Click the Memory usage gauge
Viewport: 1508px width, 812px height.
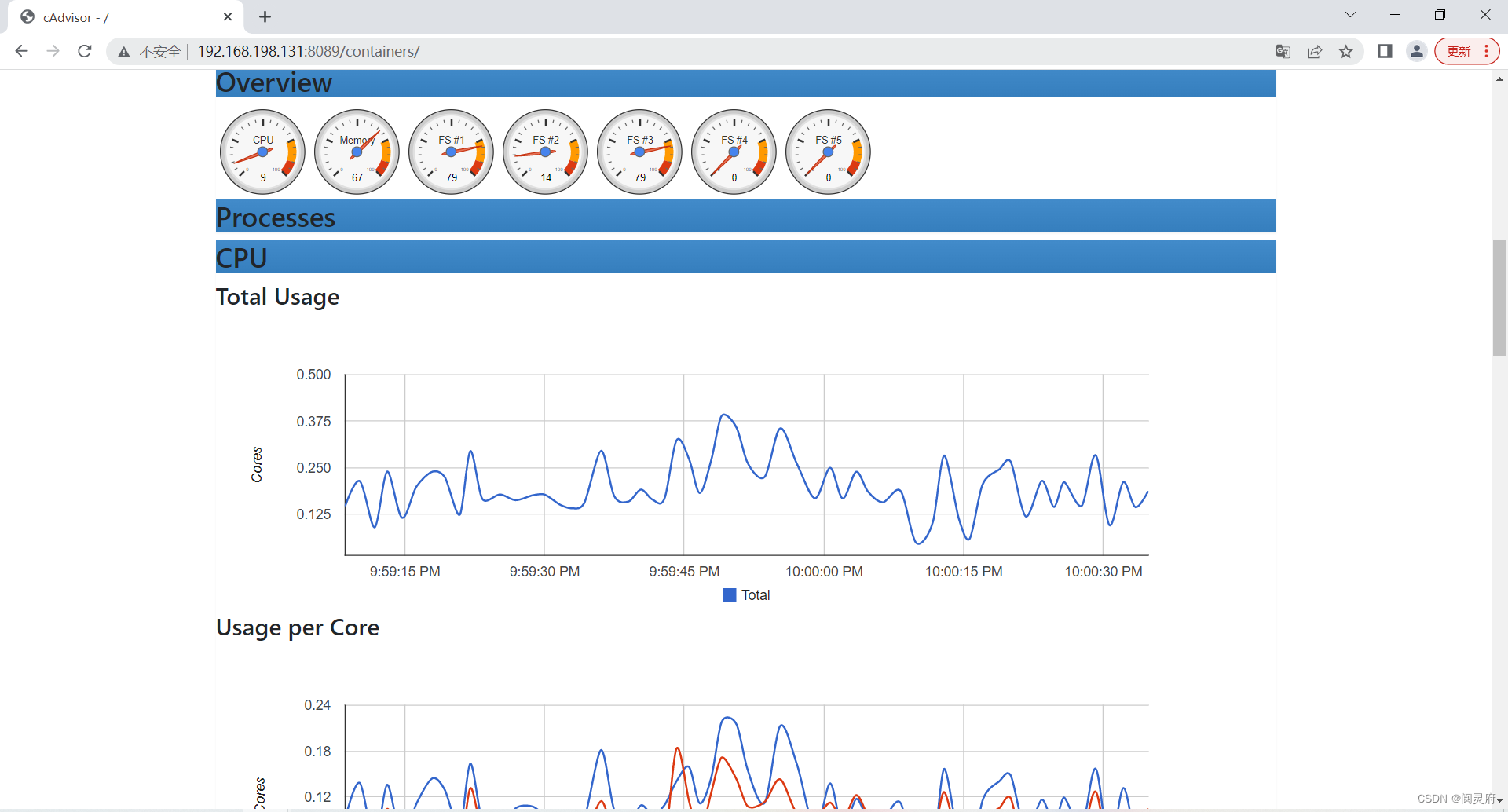click(x=357, y=152)
